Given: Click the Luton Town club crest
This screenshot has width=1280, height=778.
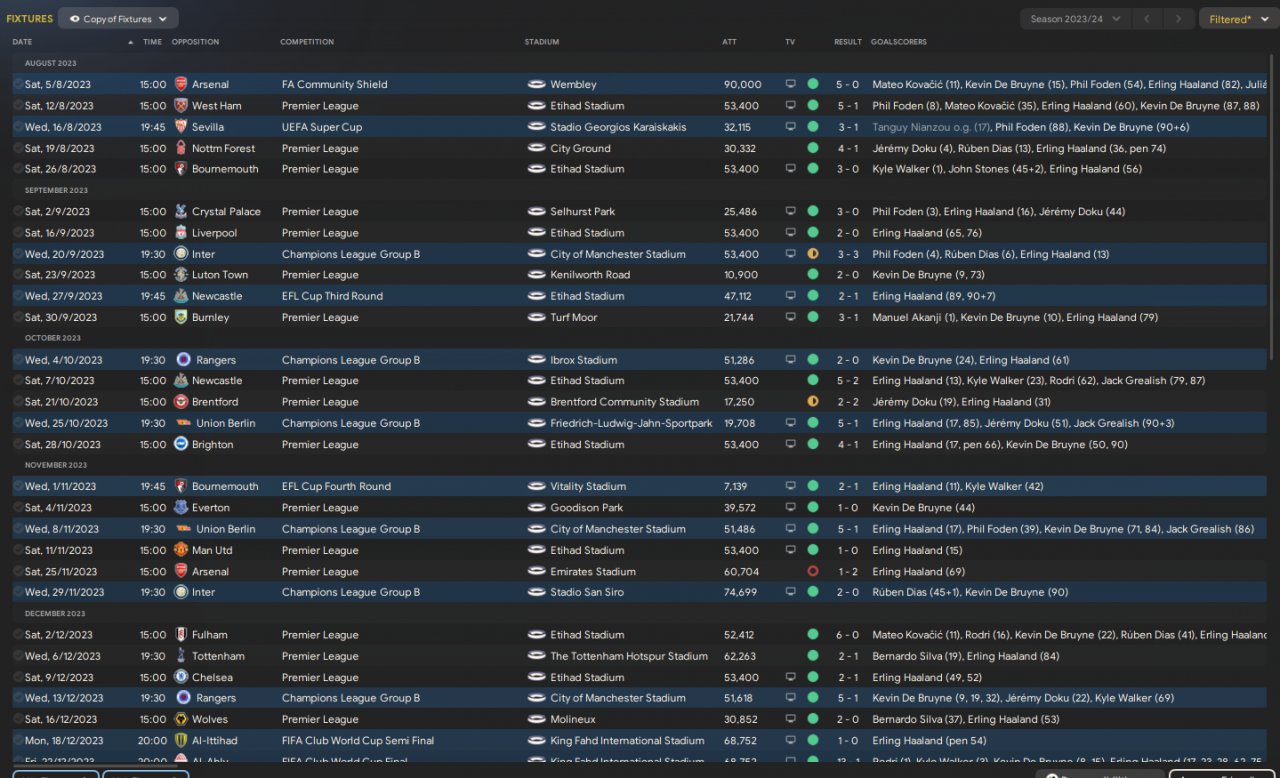Looking at the screenshot, I should coord(181,275).
